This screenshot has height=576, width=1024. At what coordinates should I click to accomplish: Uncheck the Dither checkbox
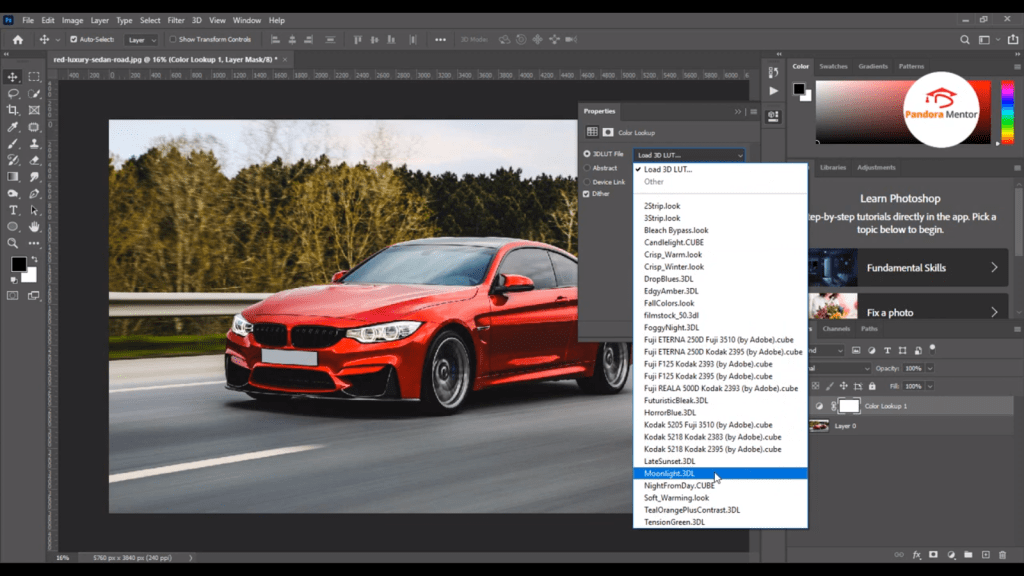pos(587,194)
